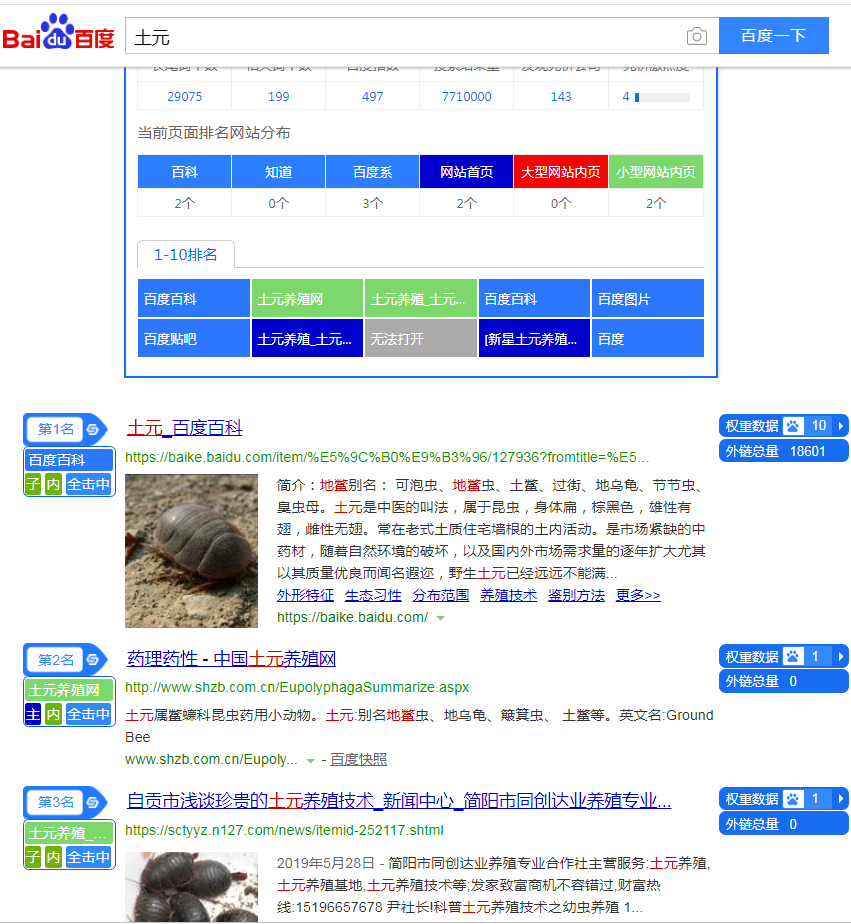
Task: Open camera image search icon
Action: pyautogui.click(x=697, y=37)
